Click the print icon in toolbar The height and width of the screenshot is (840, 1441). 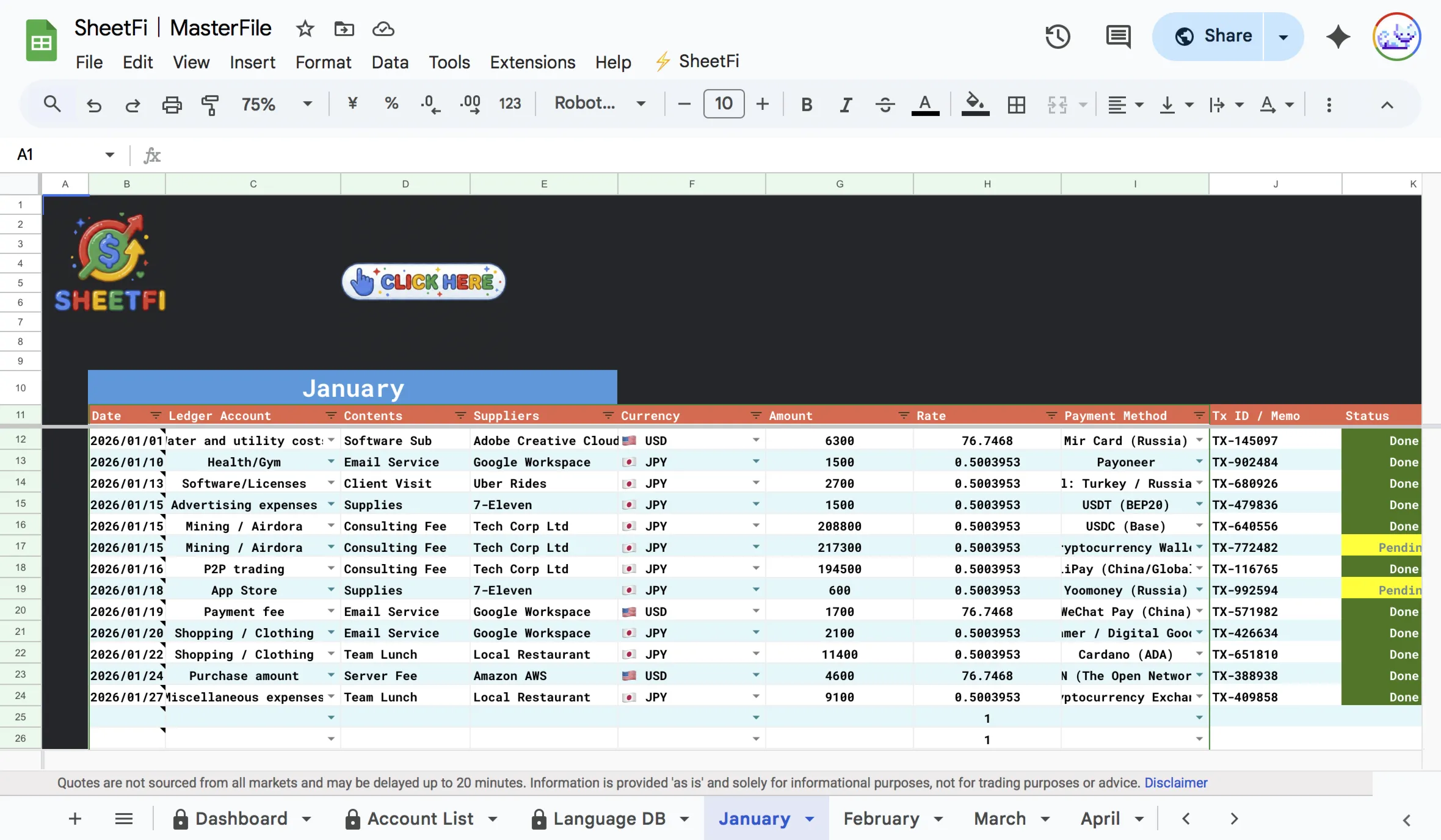[172, 104]
